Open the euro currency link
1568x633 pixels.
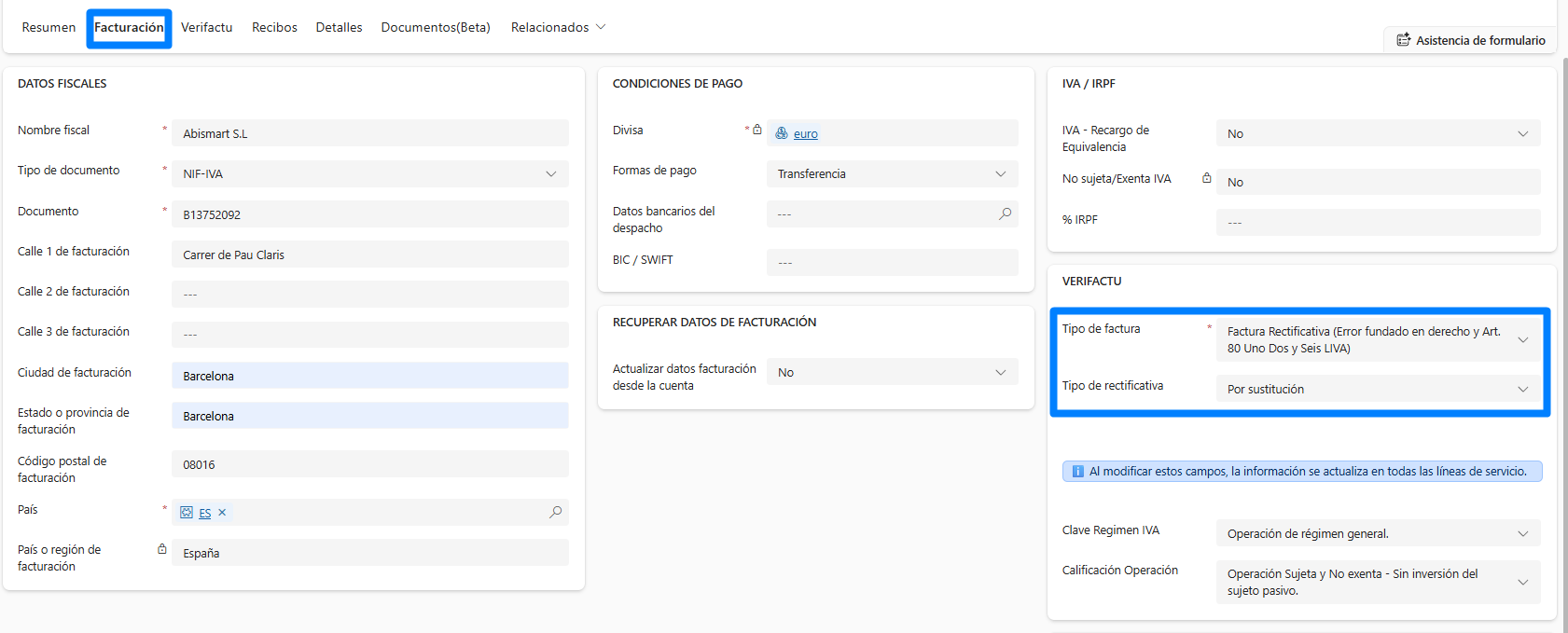tap(806, 134)
